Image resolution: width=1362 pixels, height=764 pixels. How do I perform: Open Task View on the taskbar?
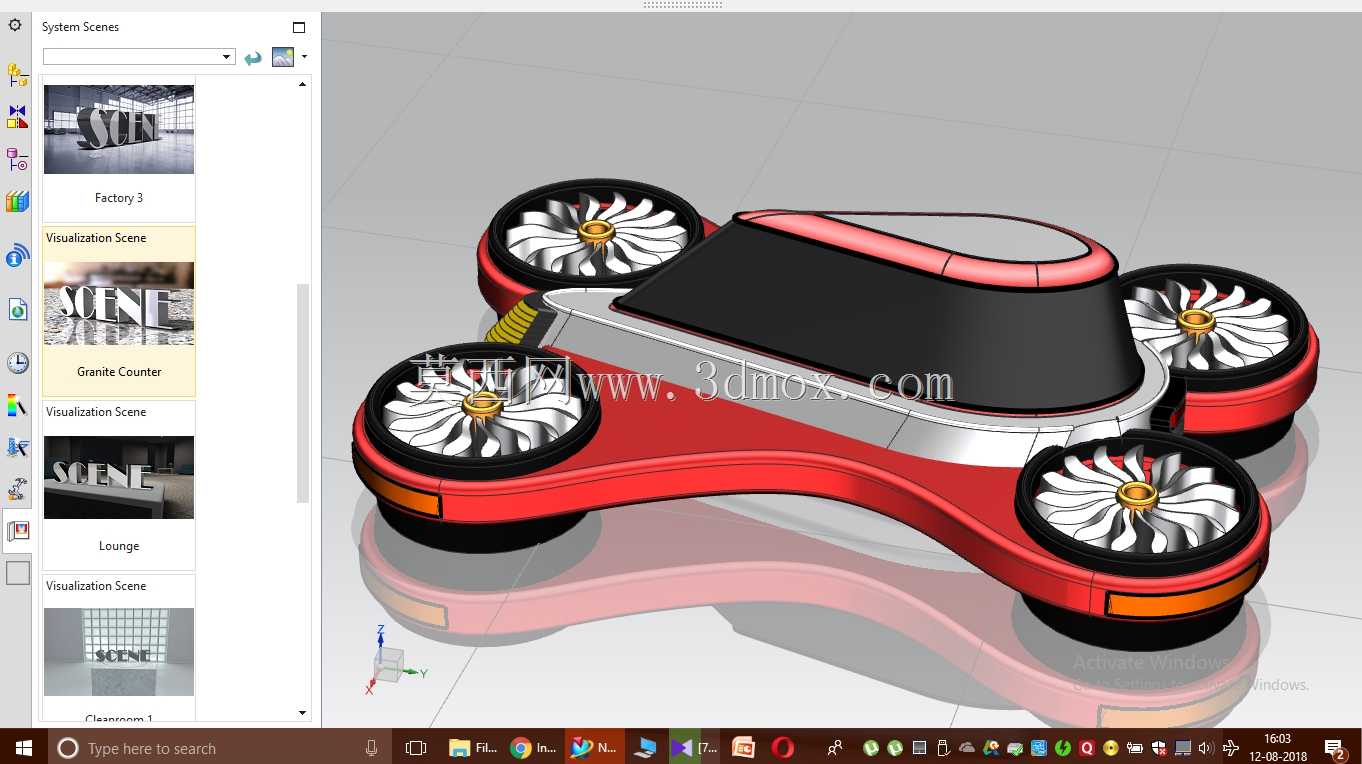click(x=416, y=747)
